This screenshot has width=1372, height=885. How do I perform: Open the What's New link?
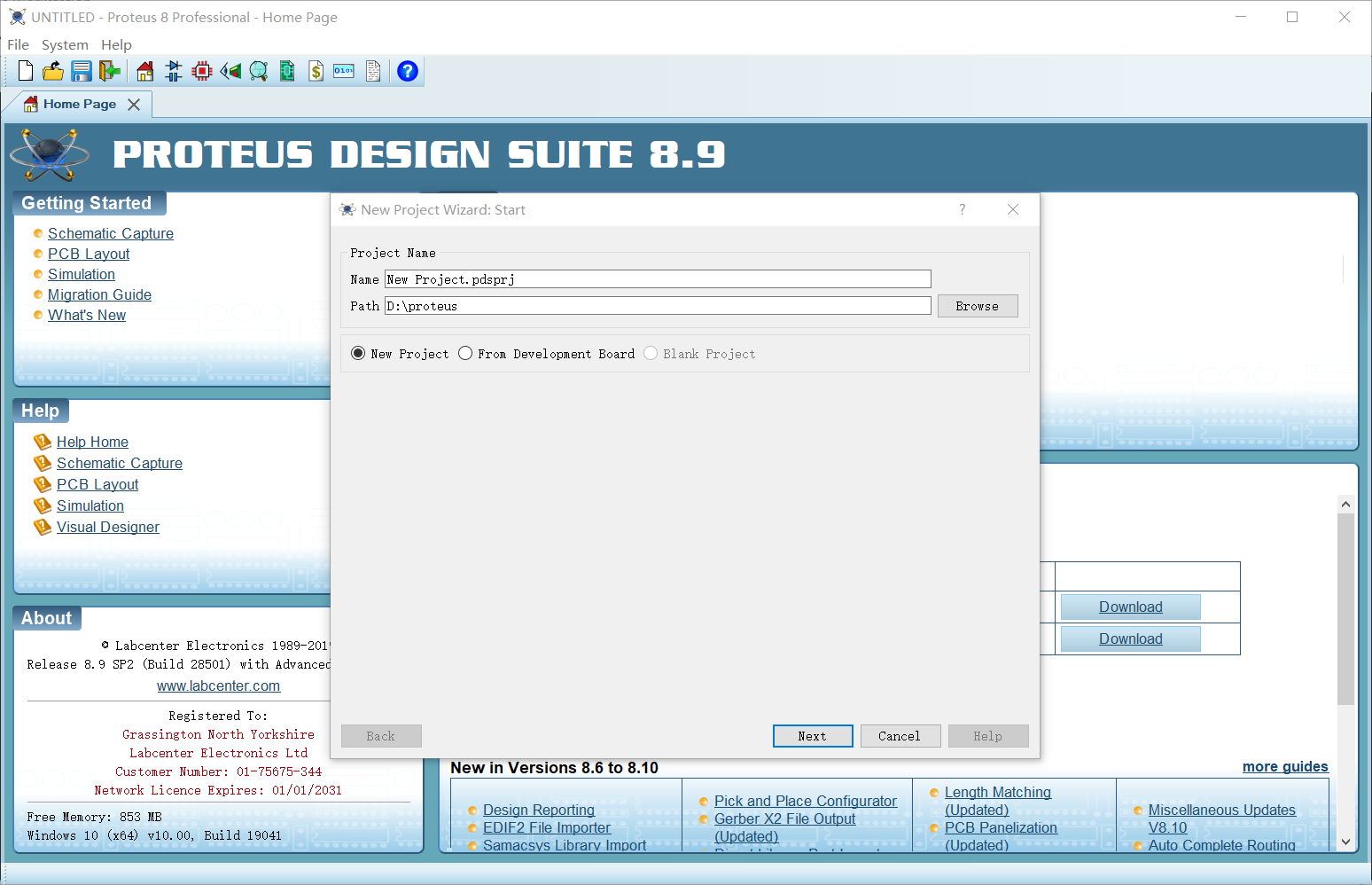(87, 315)
